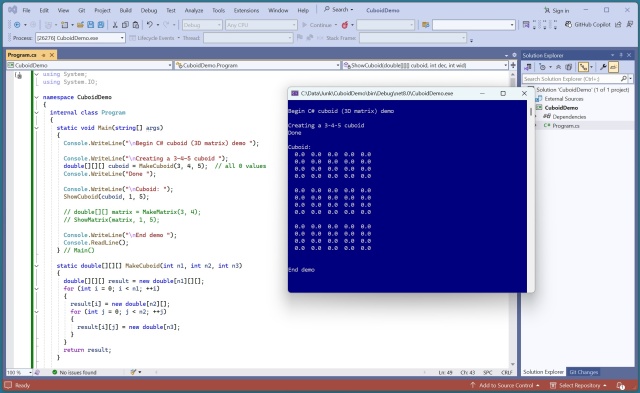The width and height of the screenshot is (640, 393).
Task: Open the Undo history dropdown arrow
Action: coord(158,25)
